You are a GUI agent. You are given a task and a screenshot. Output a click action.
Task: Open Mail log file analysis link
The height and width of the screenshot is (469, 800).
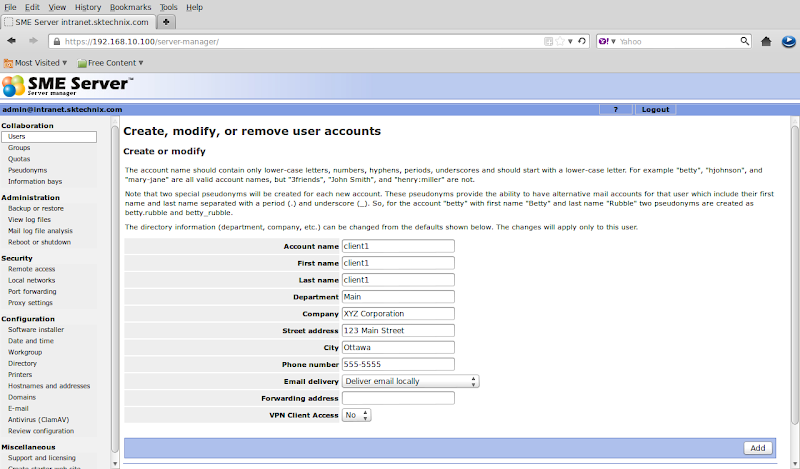40,231
